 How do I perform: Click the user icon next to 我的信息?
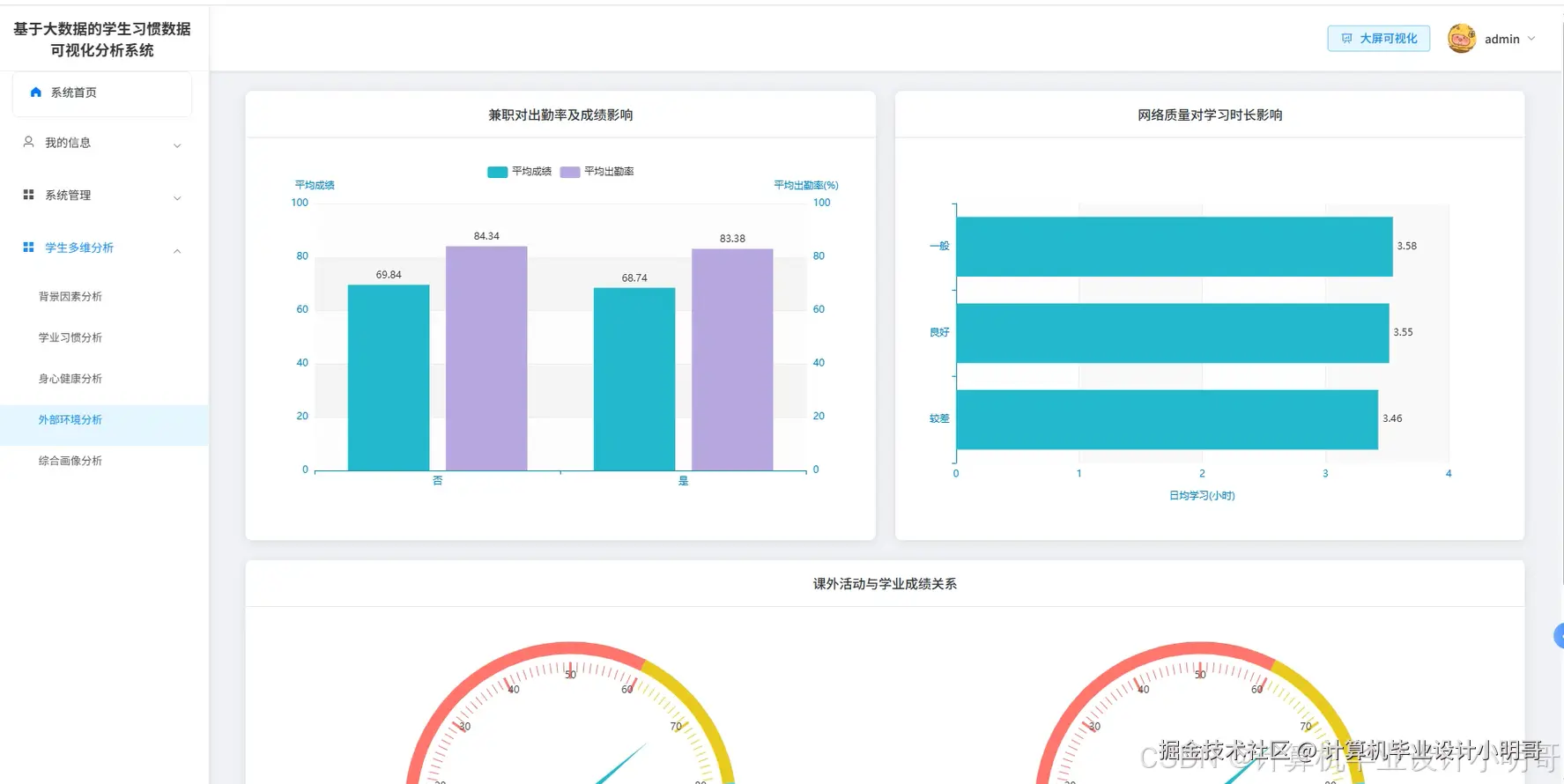click(28, 142)
